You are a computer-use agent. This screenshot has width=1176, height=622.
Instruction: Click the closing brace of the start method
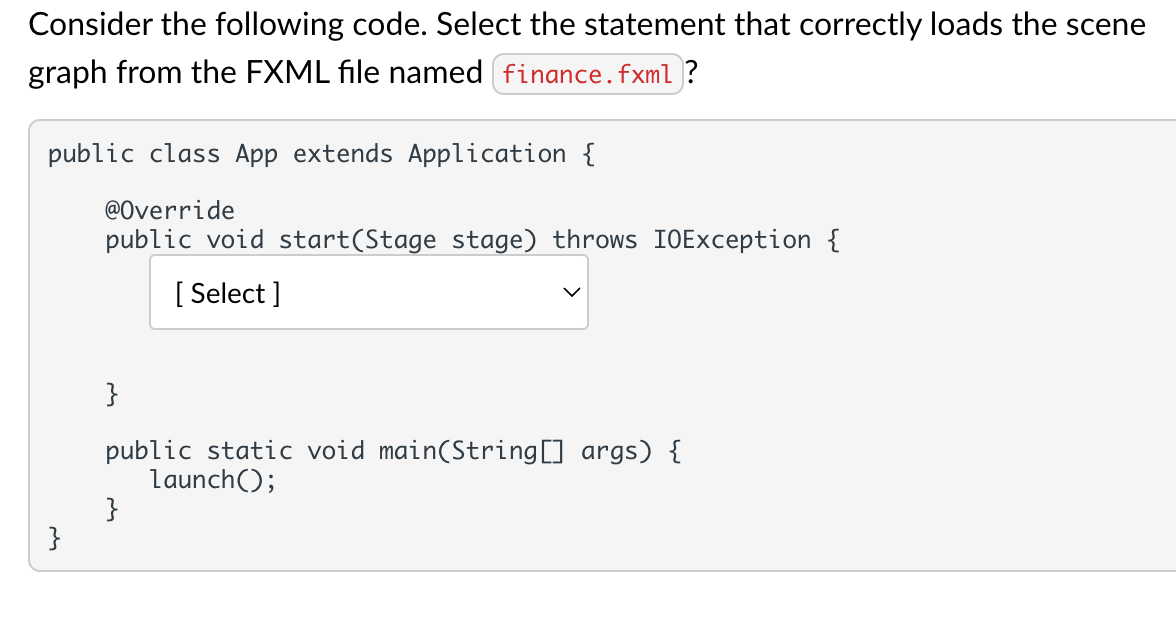point(112,393)
